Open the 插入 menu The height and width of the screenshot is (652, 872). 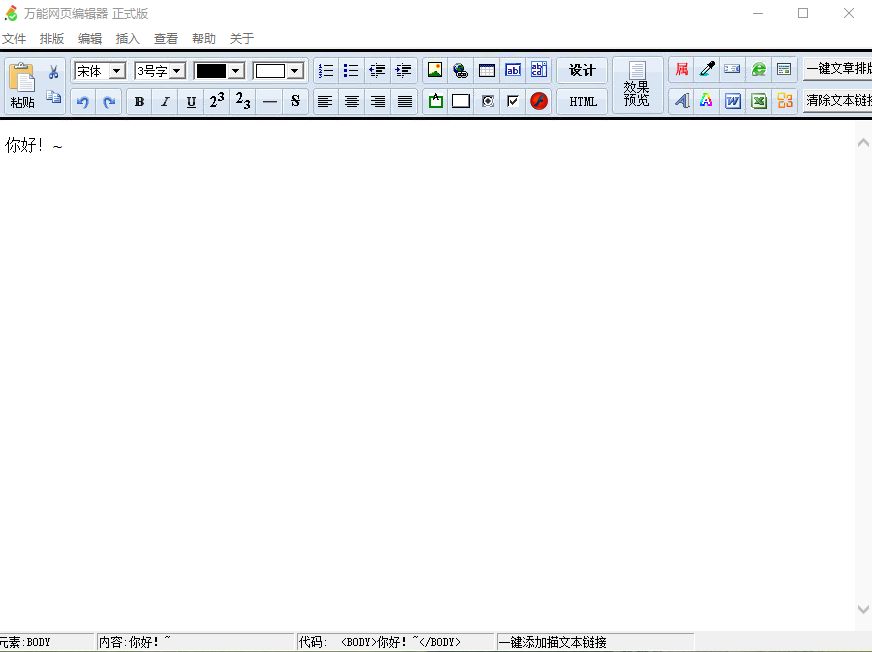click(128, 39)
